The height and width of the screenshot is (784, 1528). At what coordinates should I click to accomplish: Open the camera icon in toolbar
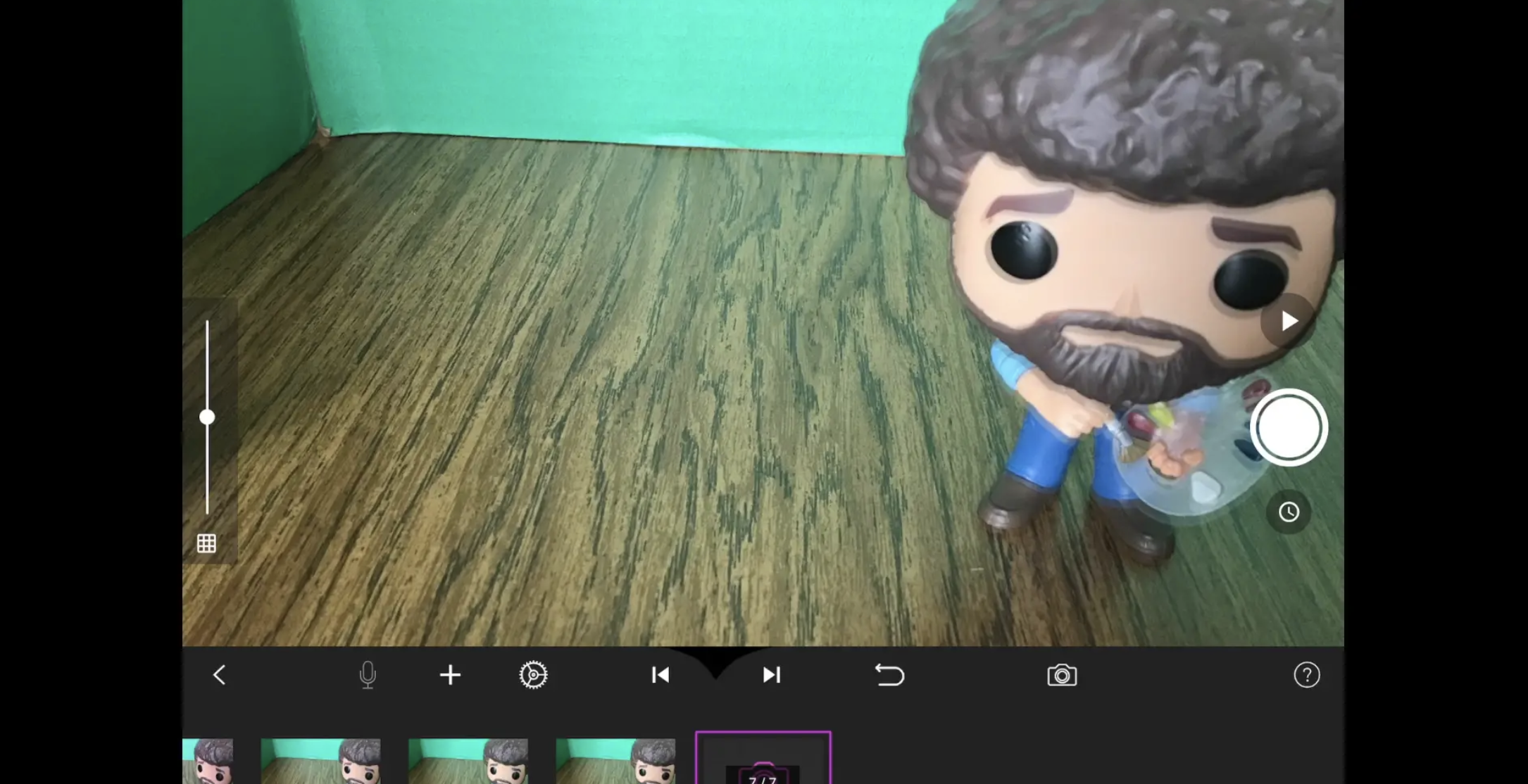(x=1062, y=675)
